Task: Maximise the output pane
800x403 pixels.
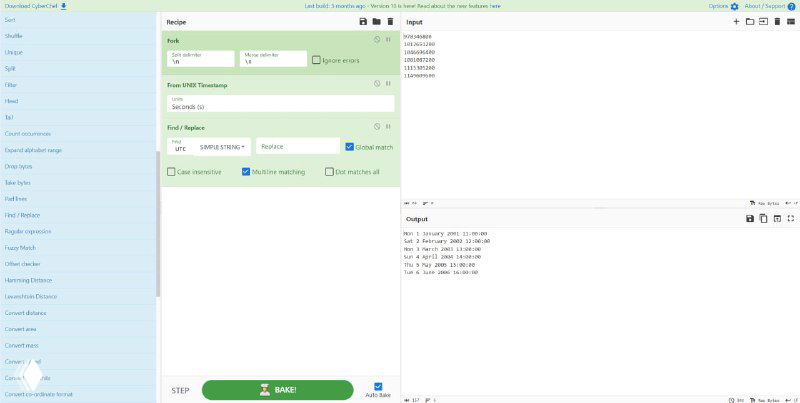Action: click(x=791, y=218)
